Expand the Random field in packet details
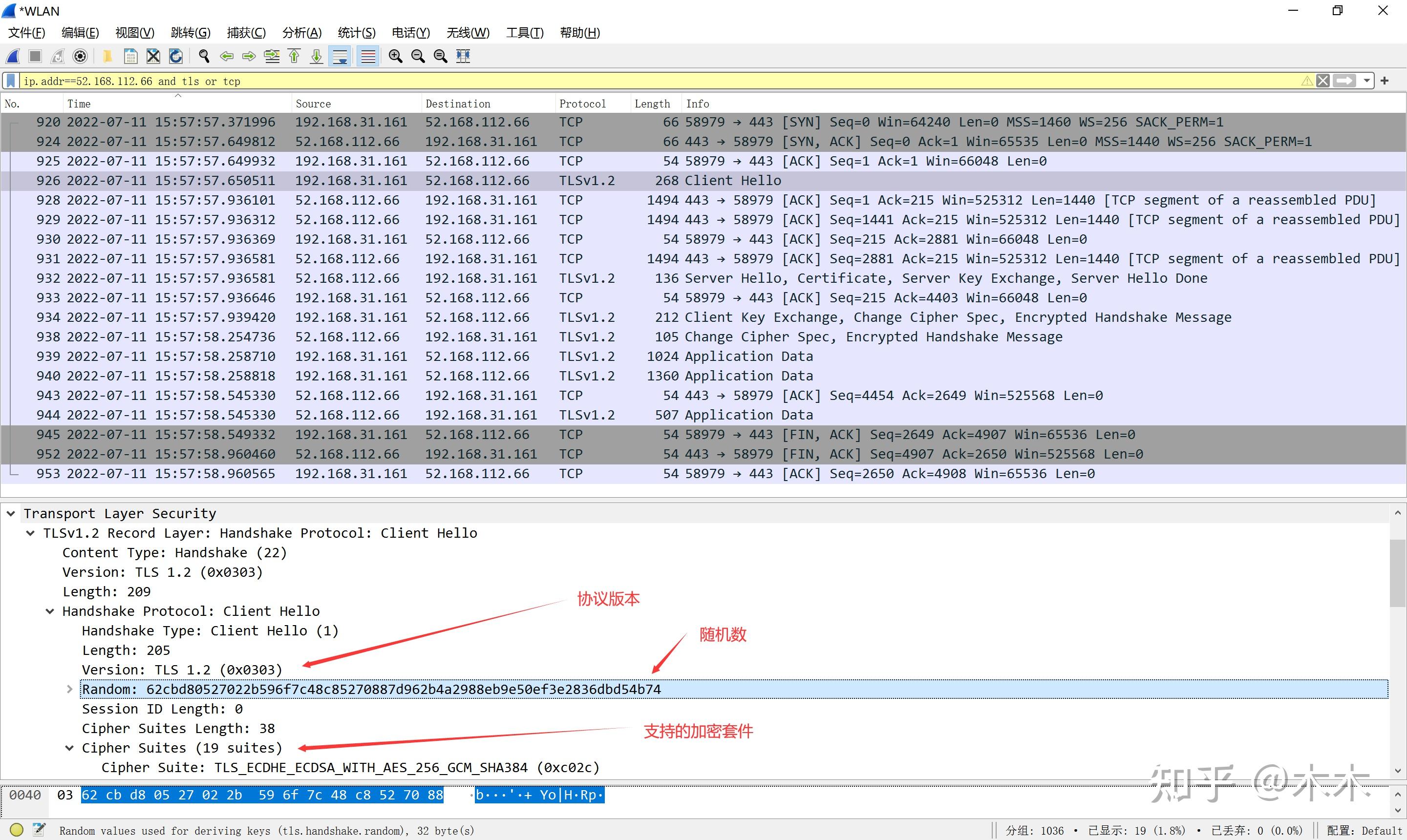Screen dimensions: 1407x840 [x=69, y=689]
